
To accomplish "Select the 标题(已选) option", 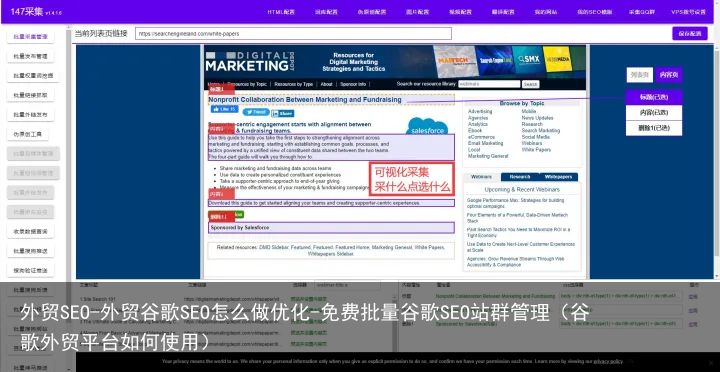I will click(x=654, y=97).
